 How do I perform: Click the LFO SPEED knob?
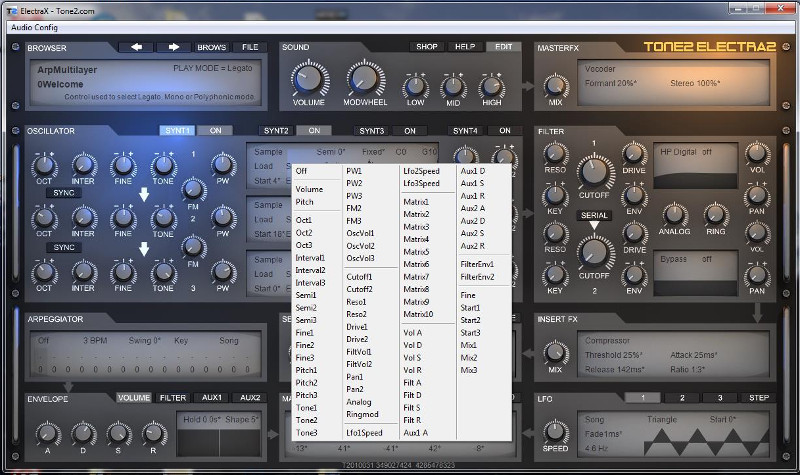click(x=555, y=432)
